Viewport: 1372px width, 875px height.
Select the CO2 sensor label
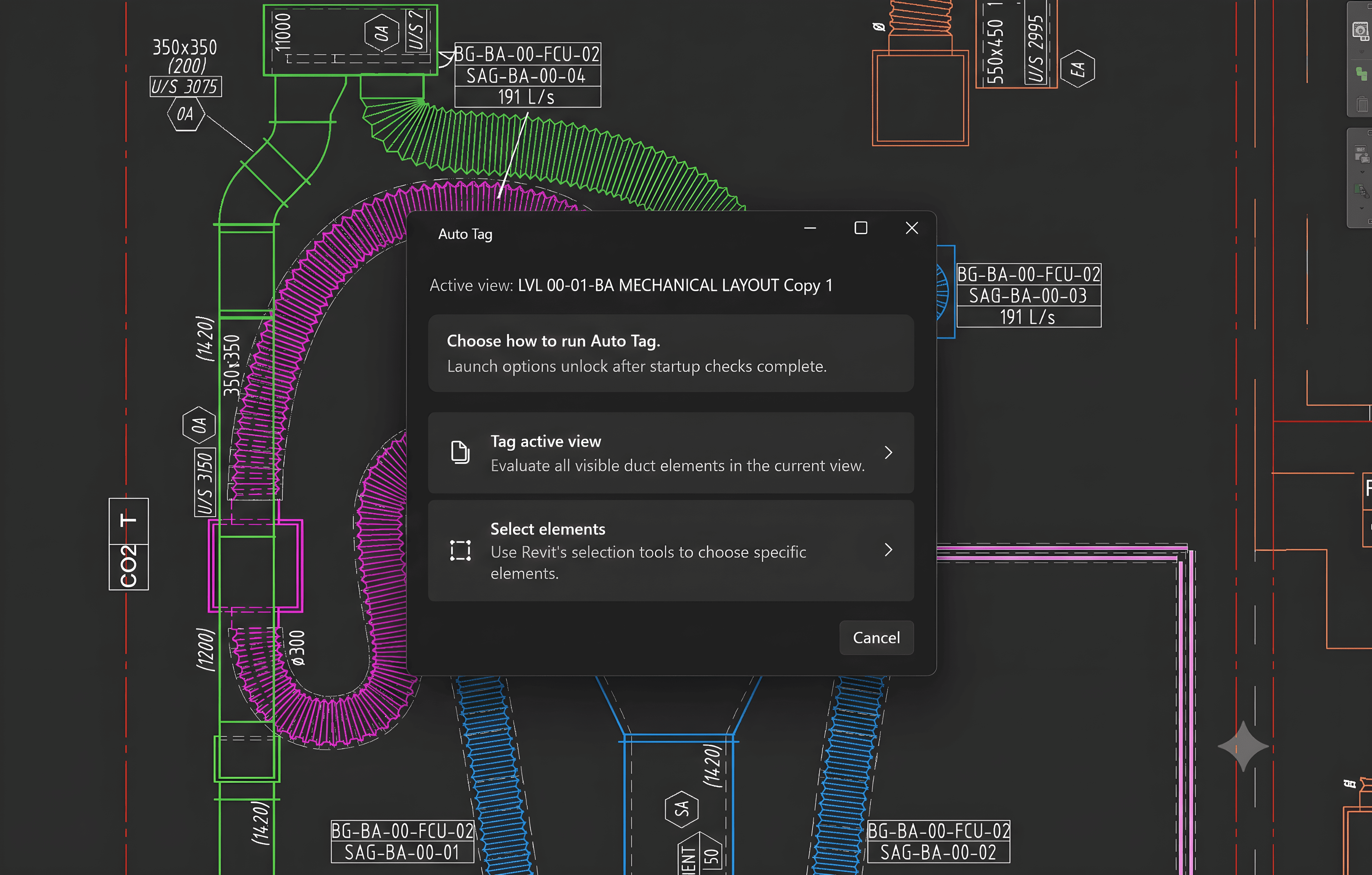click(129, 566)
